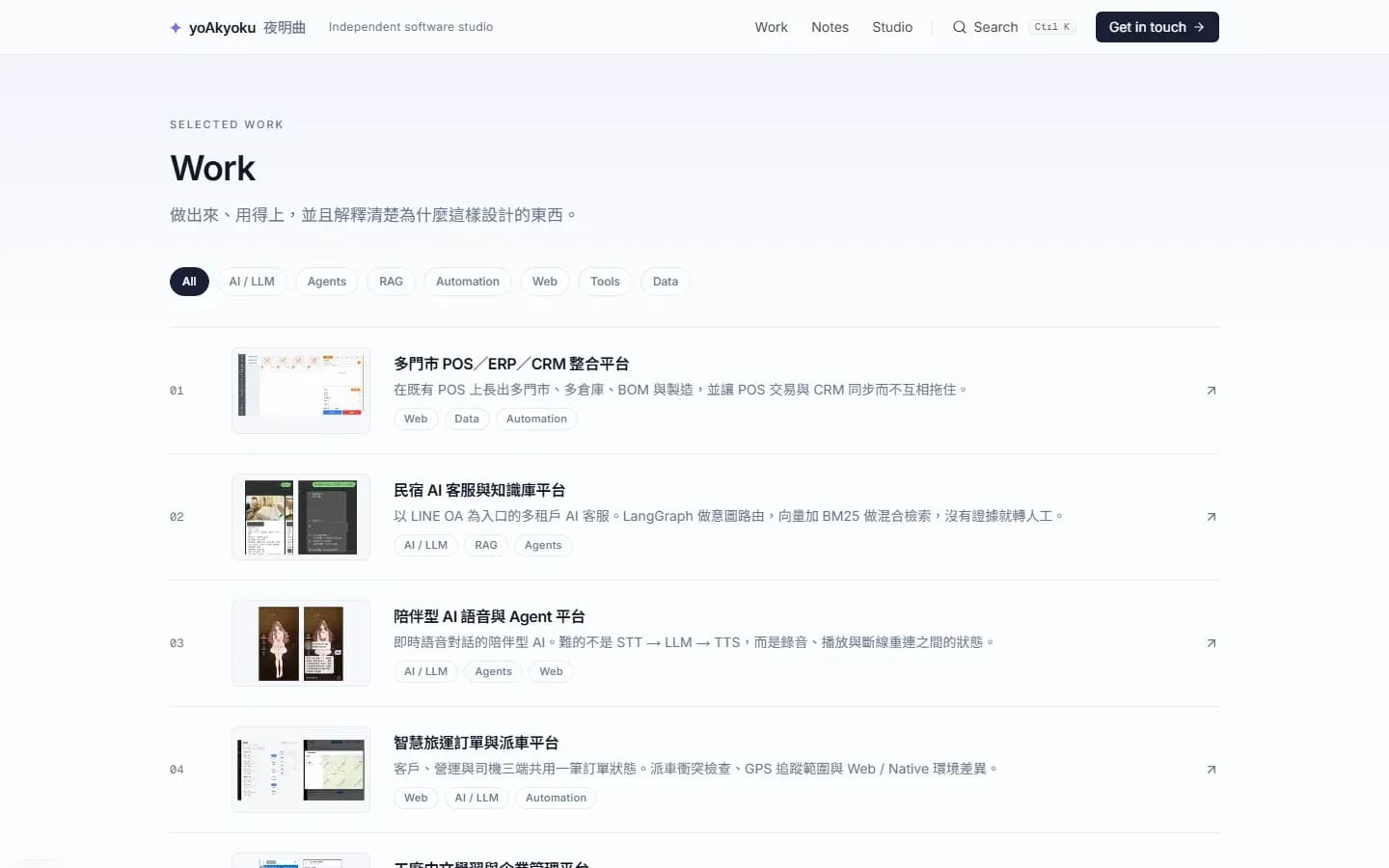Click the description starting 即時語音對話

coord(694,642)
